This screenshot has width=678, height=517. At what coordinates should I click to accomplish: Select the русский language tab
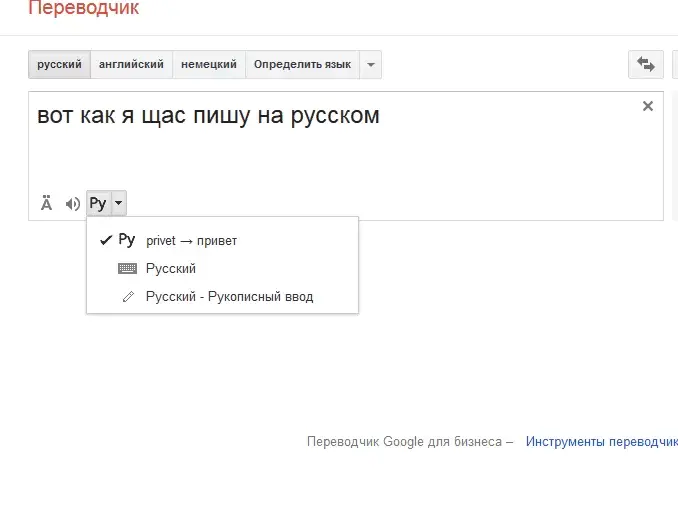tap(59, 64)
